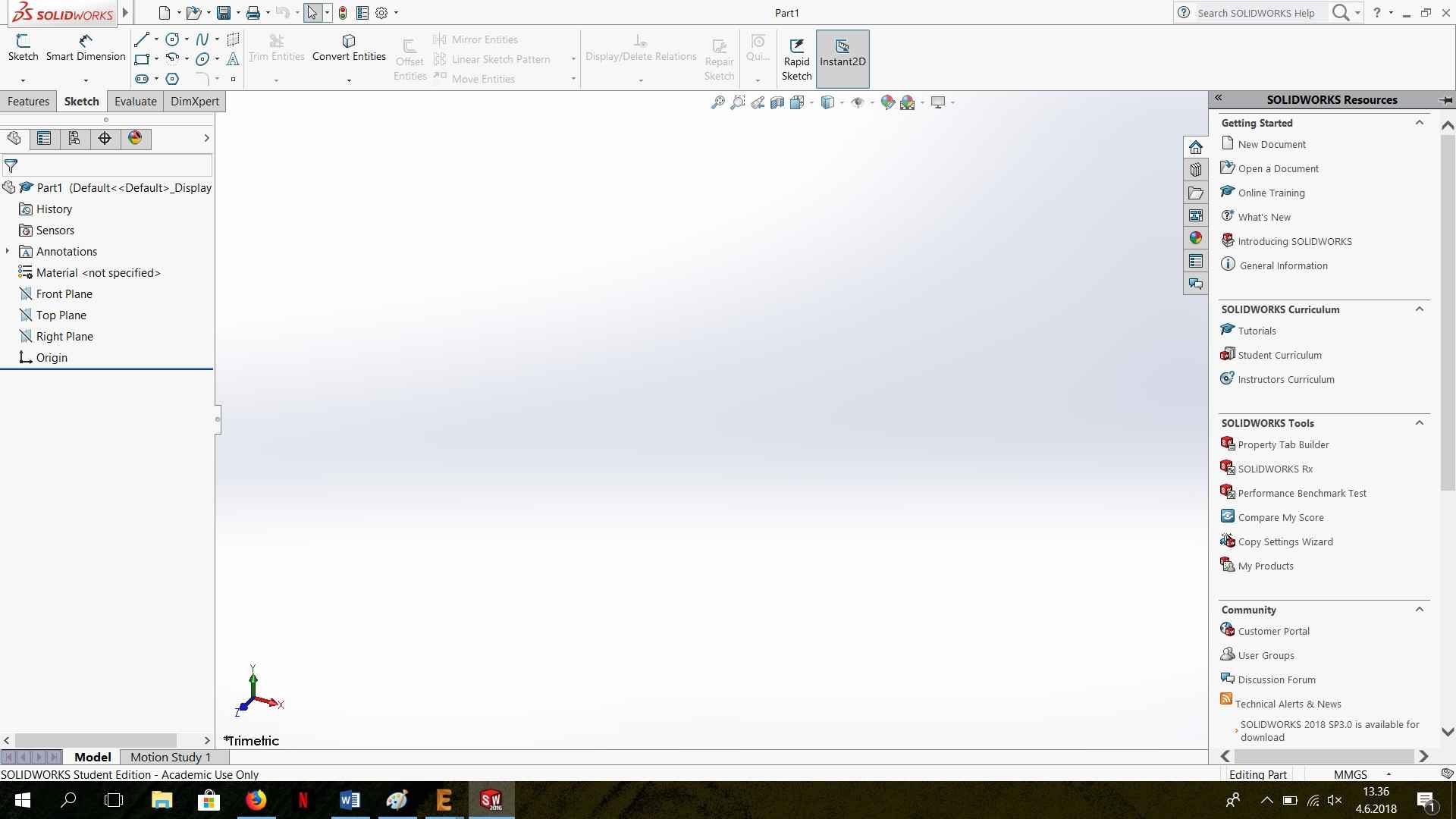
Task: Select the Corner Rectangle tool
Action: click(142, 59)
